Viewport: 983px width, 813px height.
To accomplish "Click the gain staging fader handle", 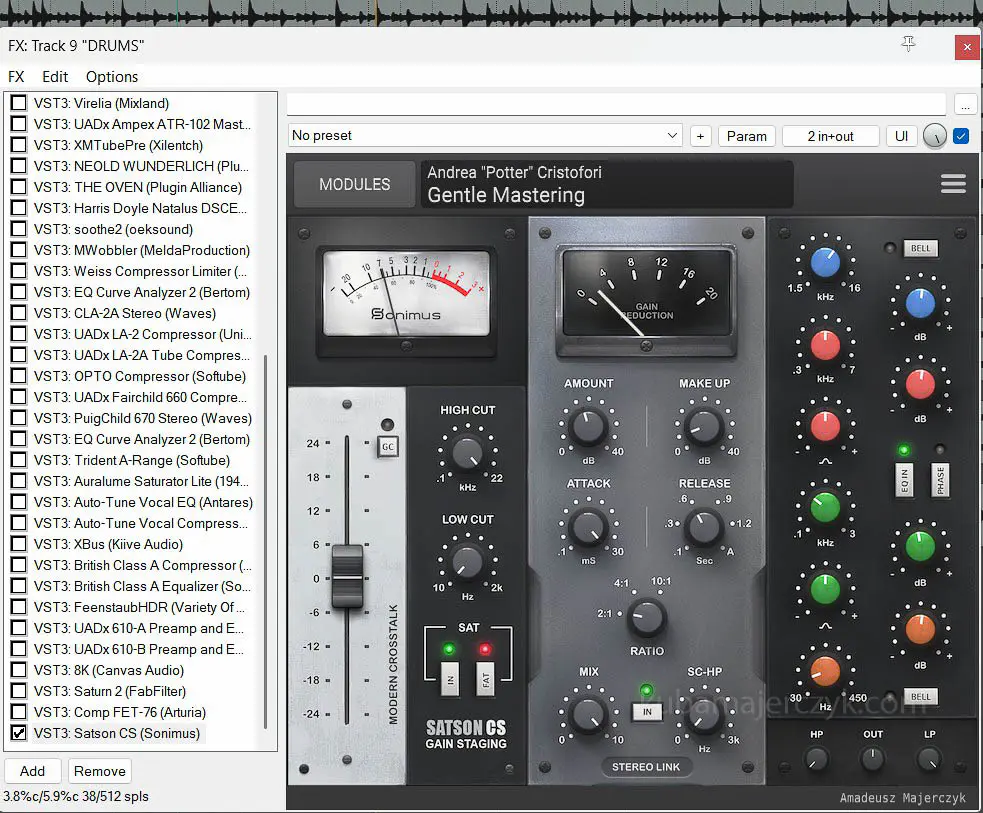I will click(347, 577).
